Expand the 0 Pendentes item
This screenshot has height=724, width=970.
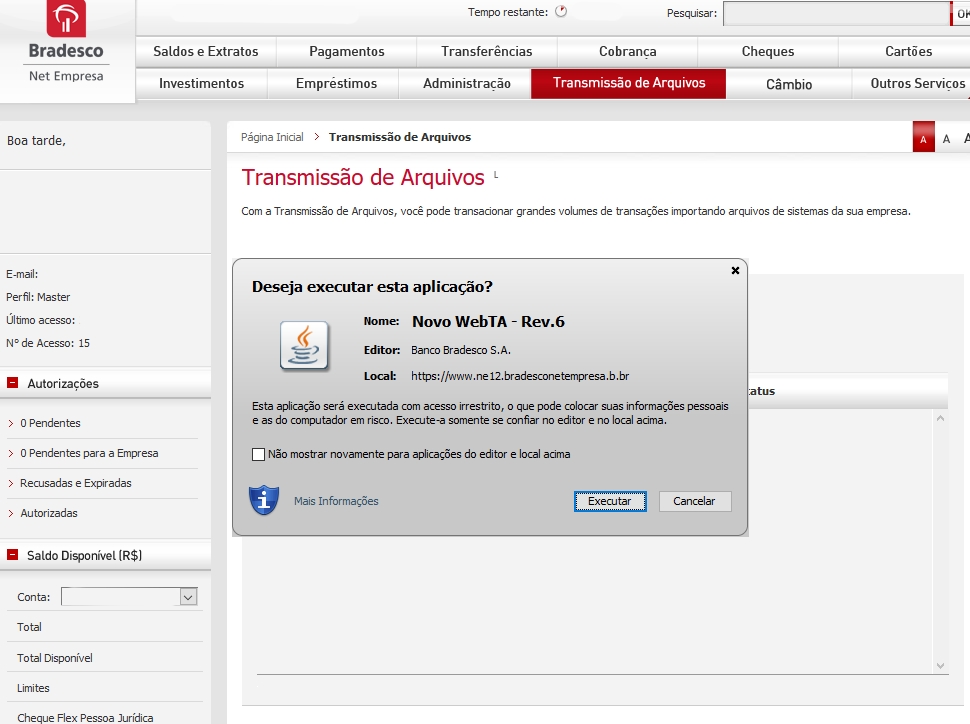coord(50,423)
